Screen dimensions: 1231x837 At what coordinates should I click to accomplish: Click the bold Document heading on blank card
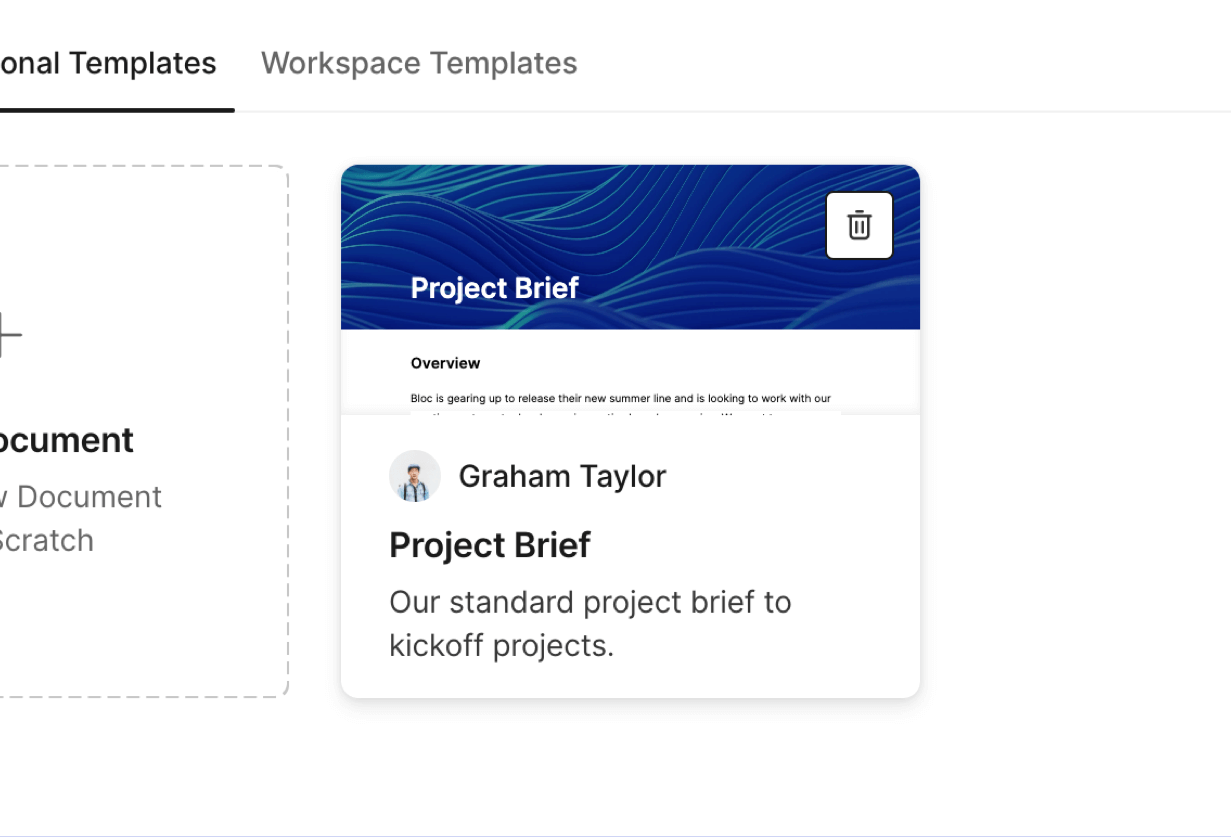[x=66, y=440]
